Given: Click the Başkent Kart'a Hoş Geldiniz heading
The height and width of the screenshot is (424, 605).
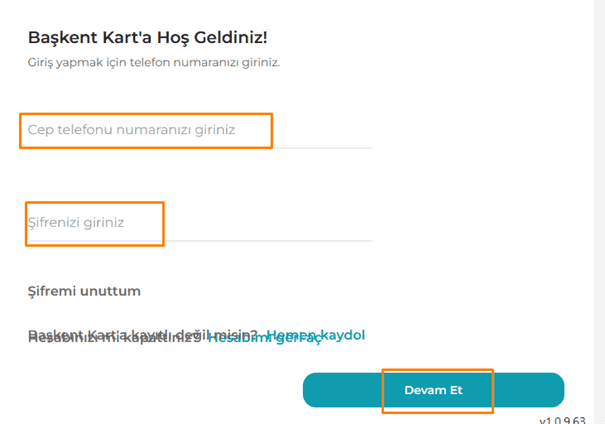Looking at the screenshot, I should (x=148, y=39).
